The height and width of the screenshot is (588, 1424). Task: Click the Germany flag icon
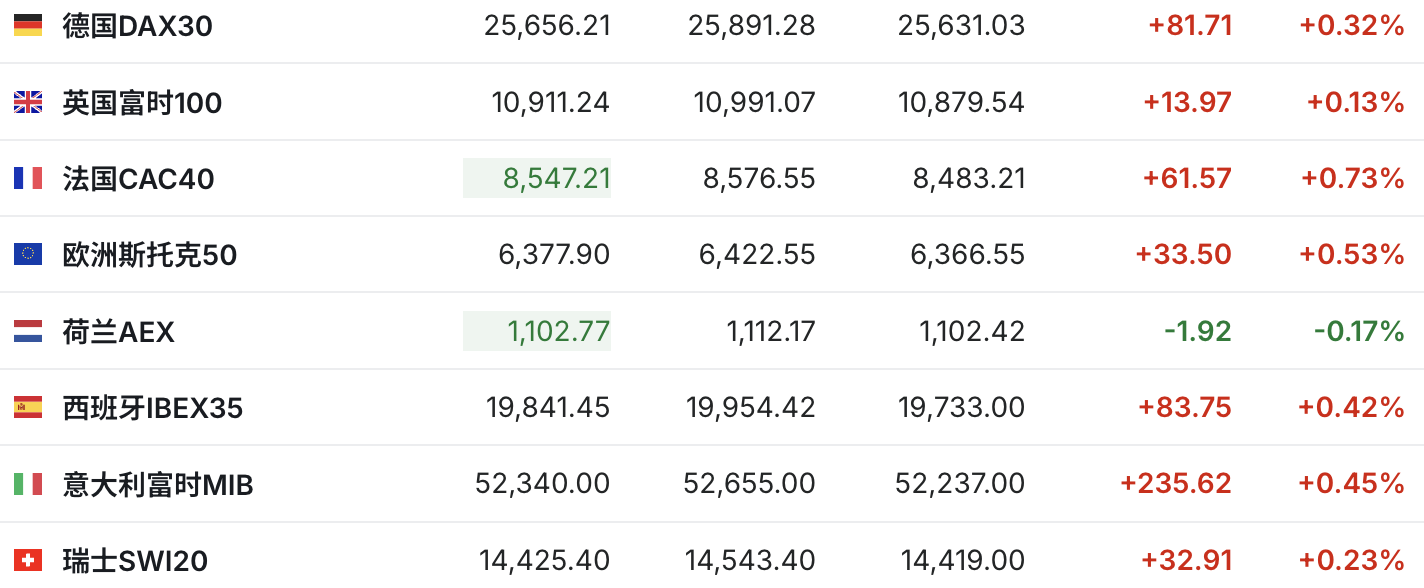(x=28, y=25)
